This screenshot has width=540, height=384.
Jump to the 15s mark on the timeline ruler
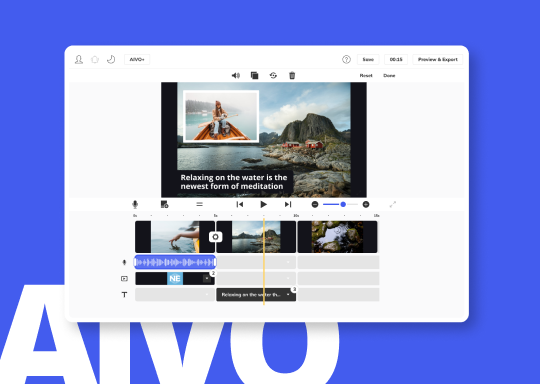pyautogui.click(x=377, y=216)
